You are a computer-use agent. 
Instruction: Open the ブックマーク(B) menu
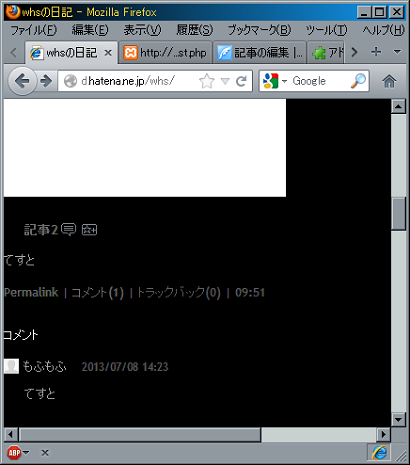[x=259, y=30]
